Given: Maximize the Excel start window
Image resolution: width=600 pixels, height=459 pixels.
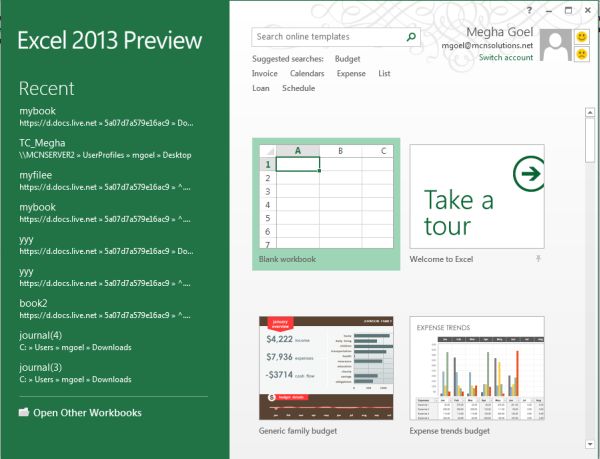Looking at the screenshot, I should pyautogui.click(x=569, y=10).
